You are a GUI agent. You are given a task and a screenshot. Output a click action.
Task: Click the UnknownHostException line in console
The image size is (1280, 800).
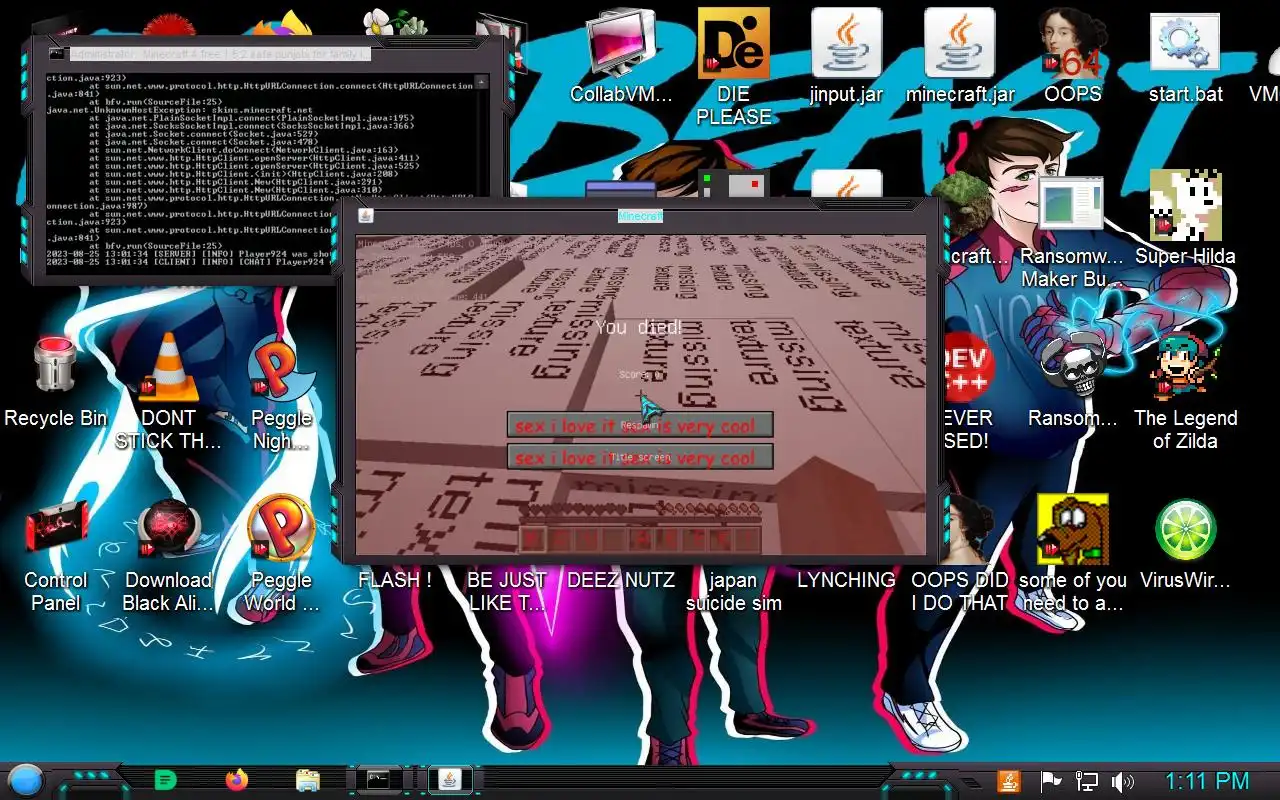pyautogui.click(x=180, y=110)
